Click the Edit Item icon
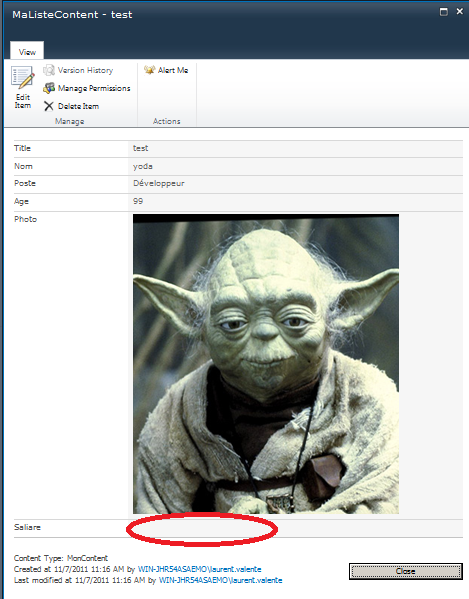The width and height of the screenshot is (469, 599). pos(23,78)
